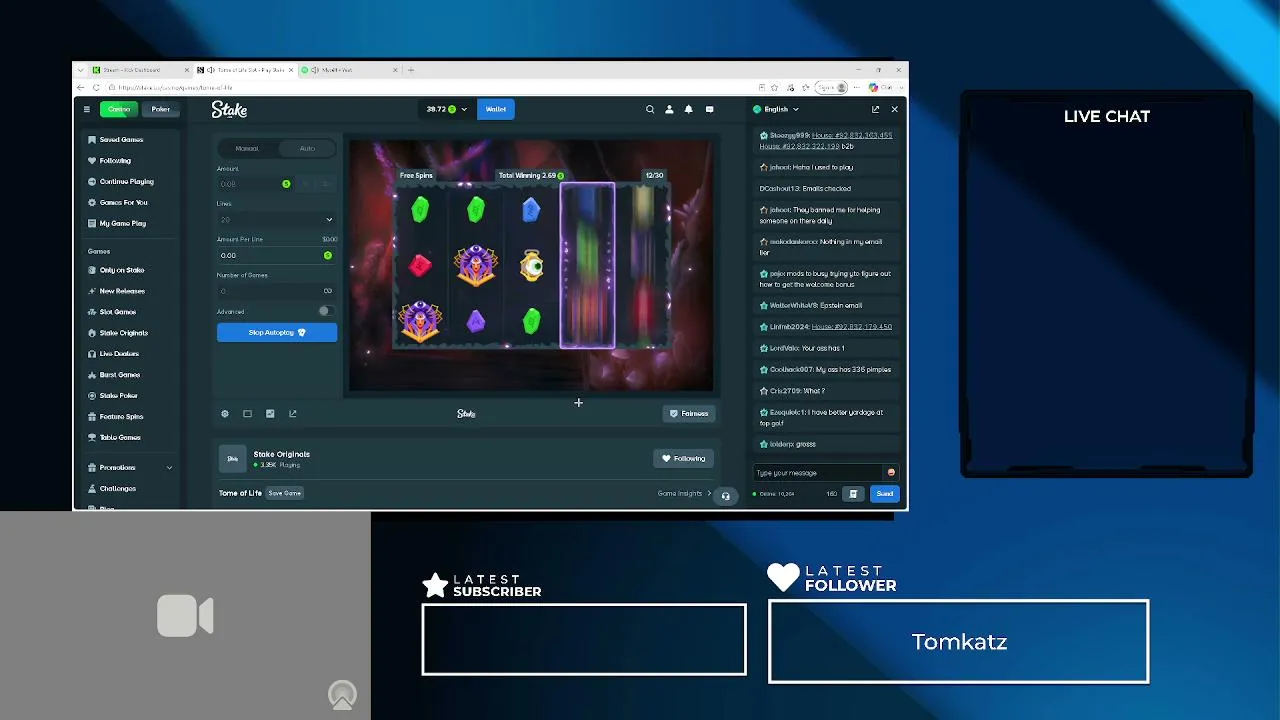Toggle the Advanced switch
This screenshot has width=1280, height=720.
tap(325, 312)
